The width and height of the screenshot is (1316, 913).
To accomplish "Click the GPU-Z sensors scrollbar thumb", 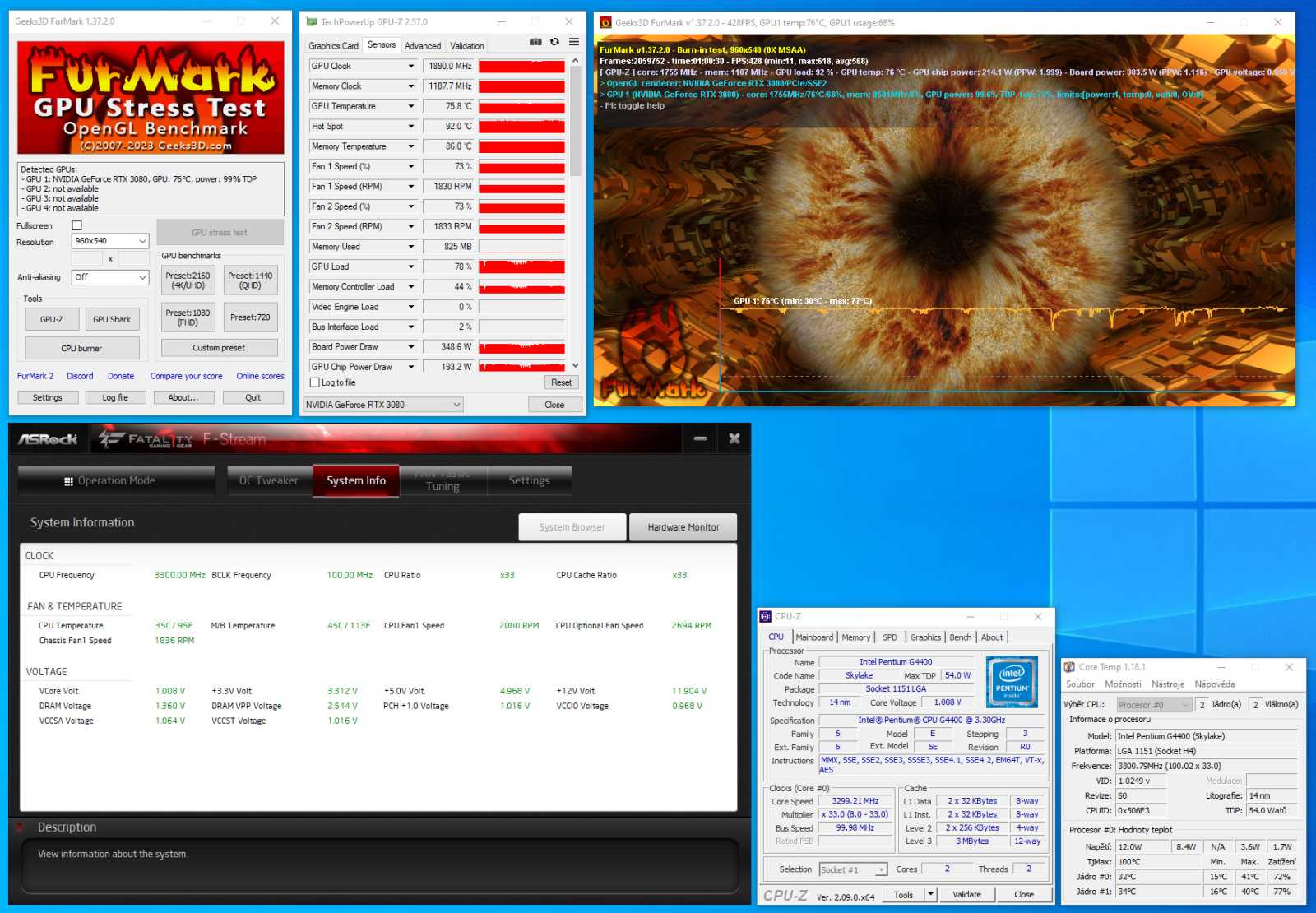I will coord(576,122).
